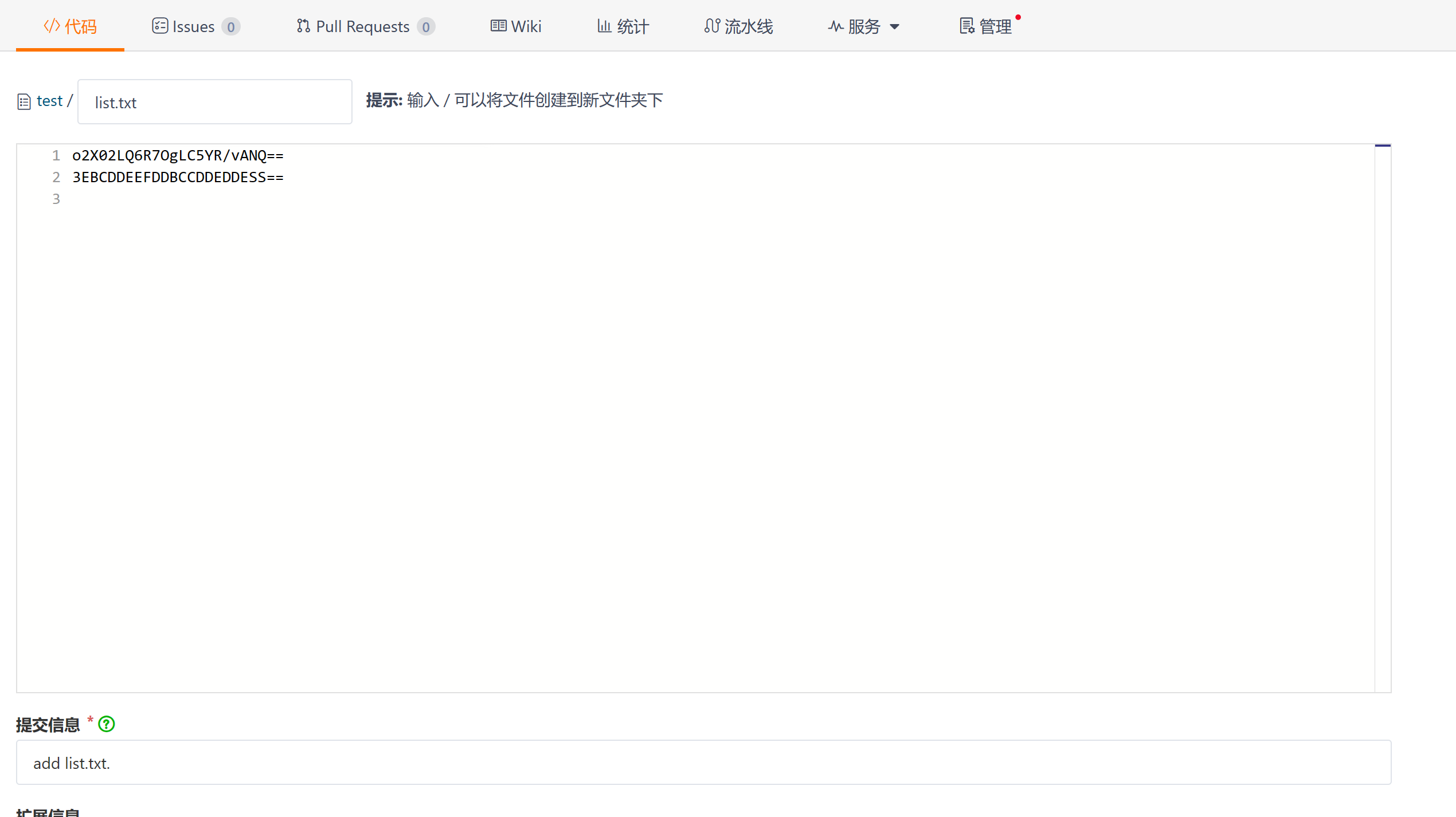Click the Wiki book icon
Screen dimensions: 1456x817
coord(498,26)
